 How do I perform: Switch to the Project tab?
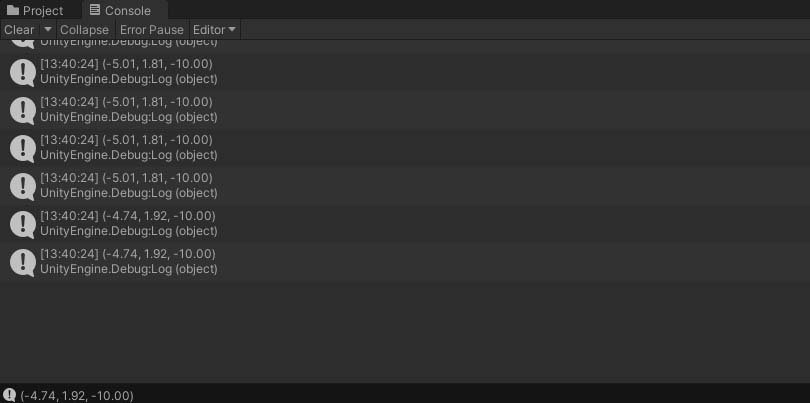point(36,10)
